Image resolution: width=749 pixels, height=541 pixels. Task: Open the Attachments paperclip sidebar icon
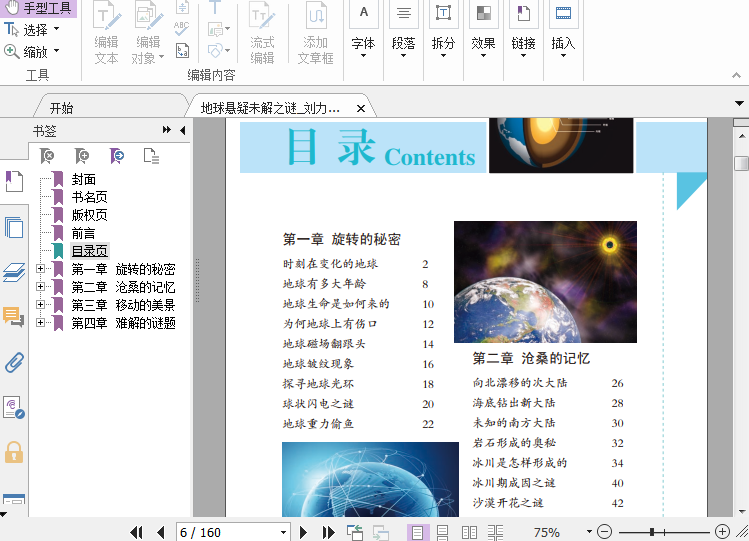(x=14, y=363)
